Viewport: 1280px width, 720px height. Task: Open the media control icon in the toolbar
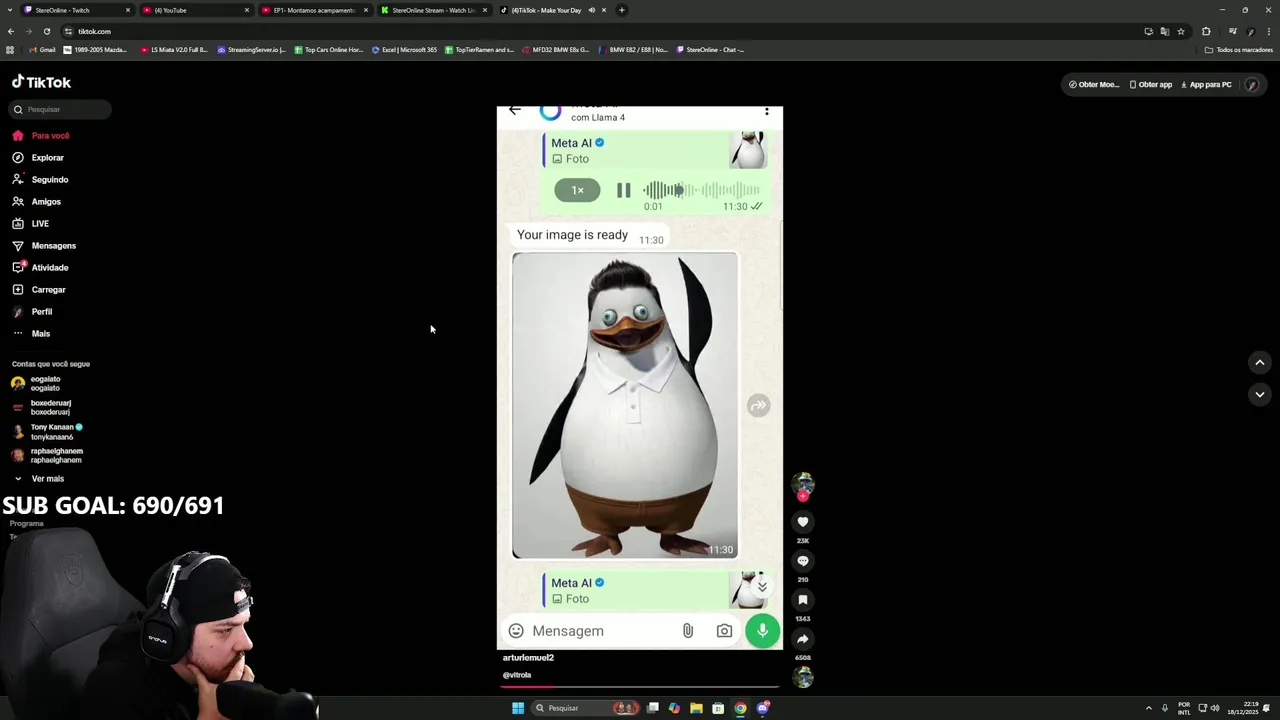coord(1233,31)
